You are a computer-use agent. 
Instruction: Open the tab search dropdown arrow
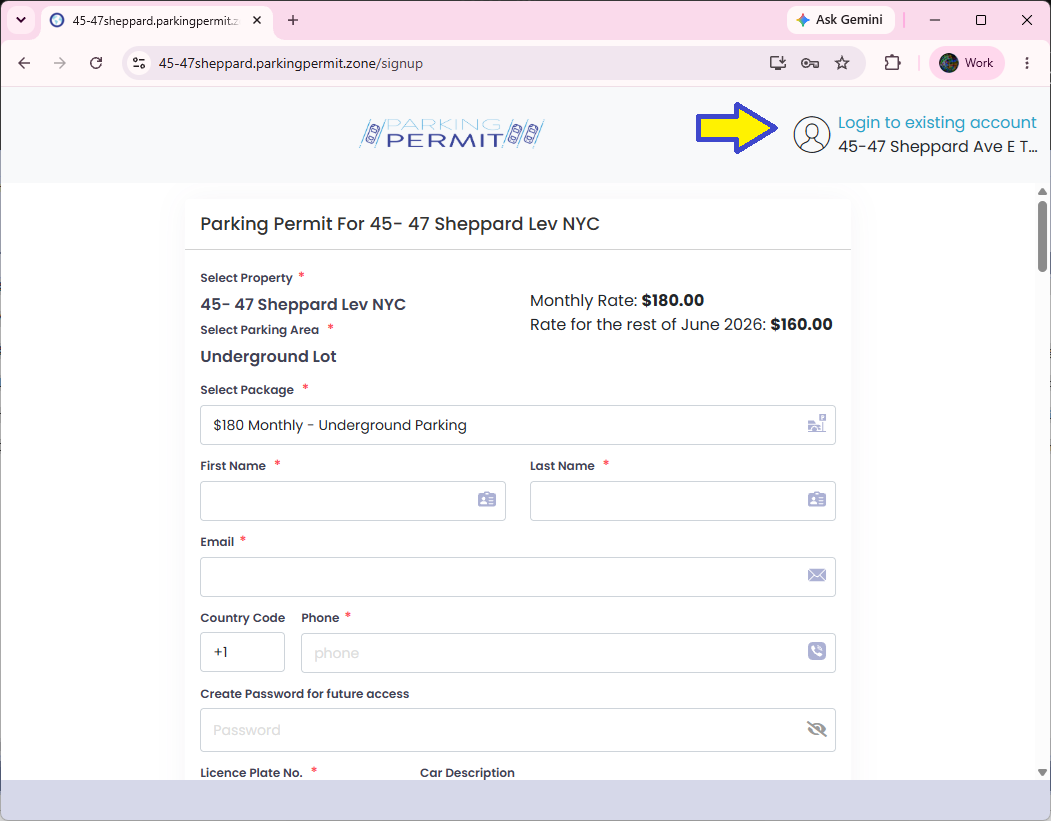pyautogui.click(x=21, y=20)
